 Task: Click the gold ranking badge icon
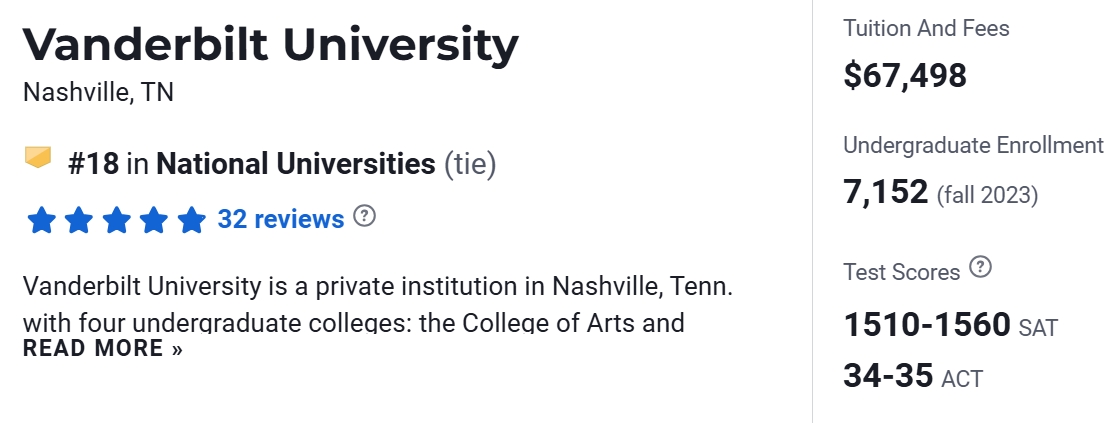38,158
